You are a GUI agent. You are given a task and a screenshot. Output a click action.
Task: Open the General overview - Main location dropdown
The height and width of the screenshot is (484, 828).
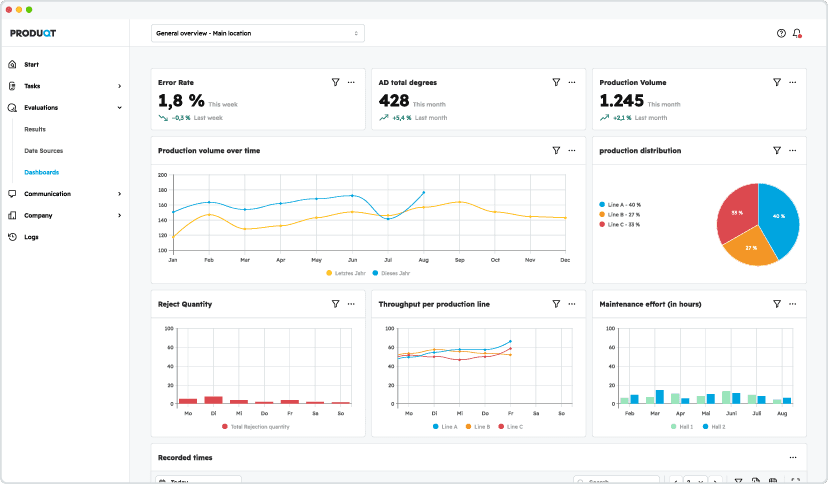(258, 33)
